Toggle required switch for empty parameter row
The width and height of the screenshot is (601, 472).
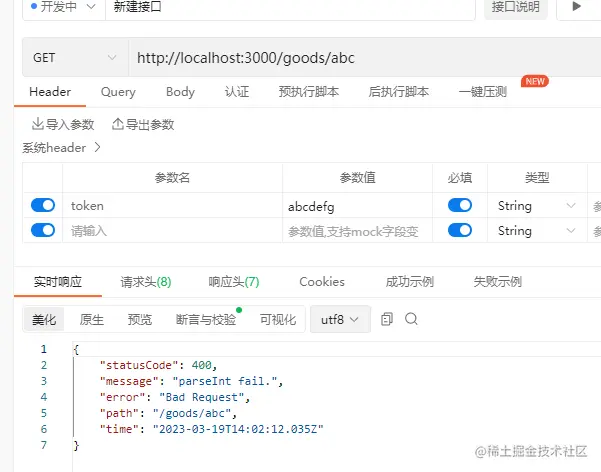(460, 230)
